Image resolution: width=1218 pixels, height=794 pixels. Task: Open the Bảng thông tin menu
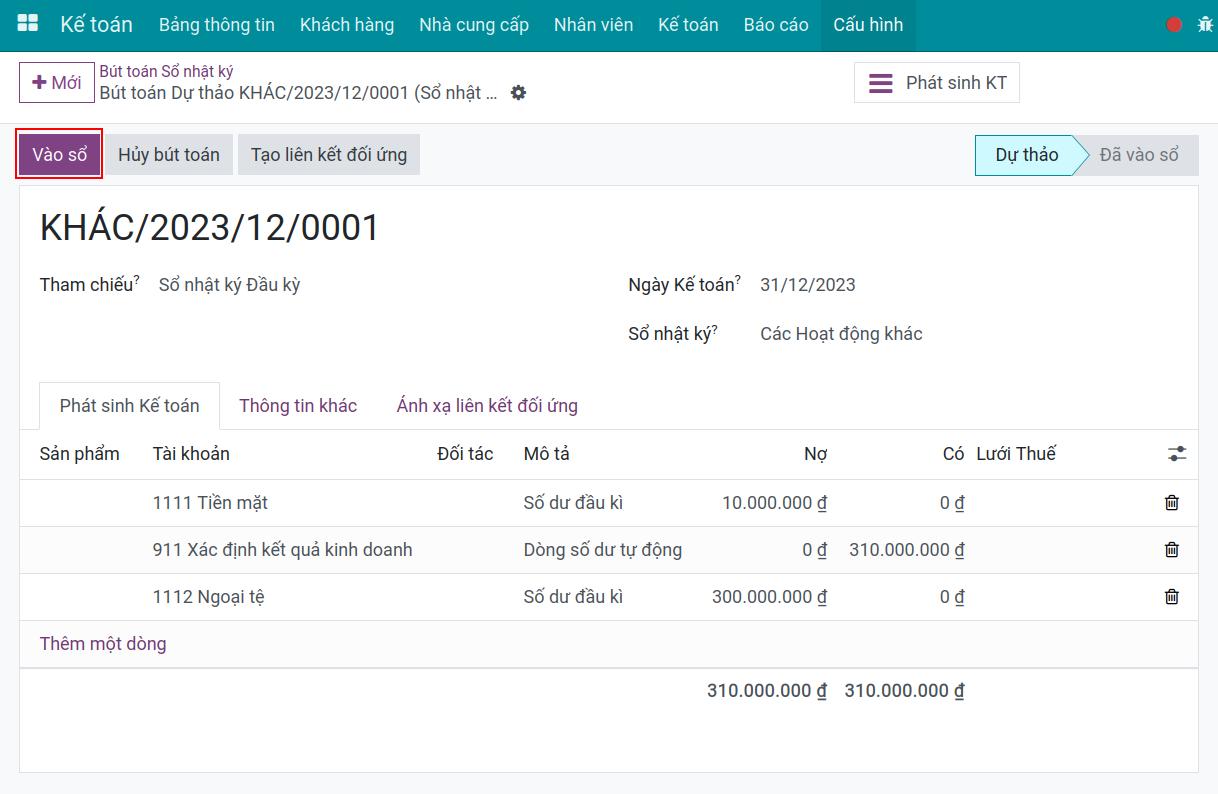point(217,25)
